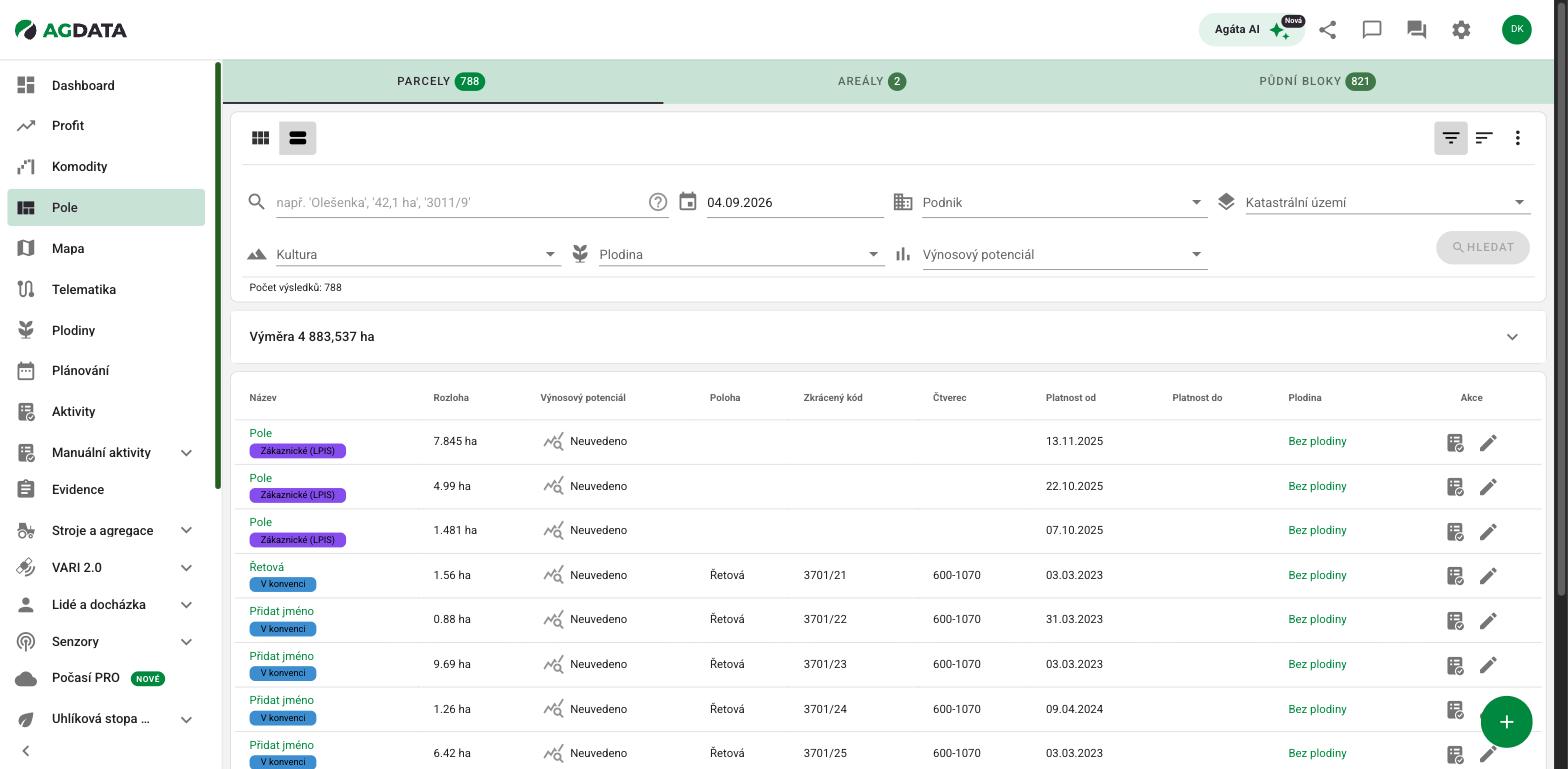
Task: Open Řetová parcel name link
Action: (266, 567)
